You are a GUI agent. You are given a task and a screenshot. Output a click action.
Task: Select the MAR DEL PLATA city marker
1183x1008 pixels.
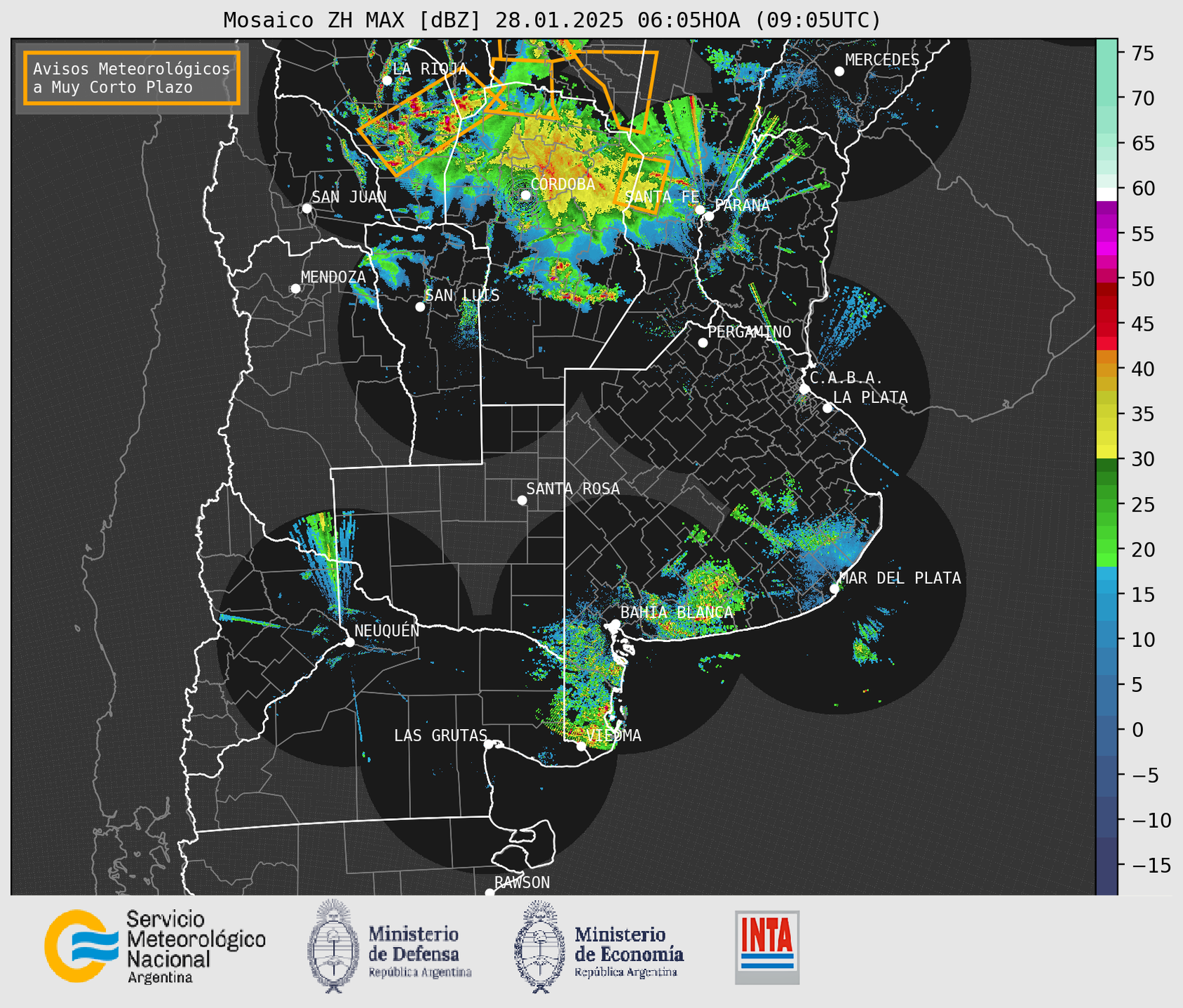pyautogui.click(x=834, y=589)
